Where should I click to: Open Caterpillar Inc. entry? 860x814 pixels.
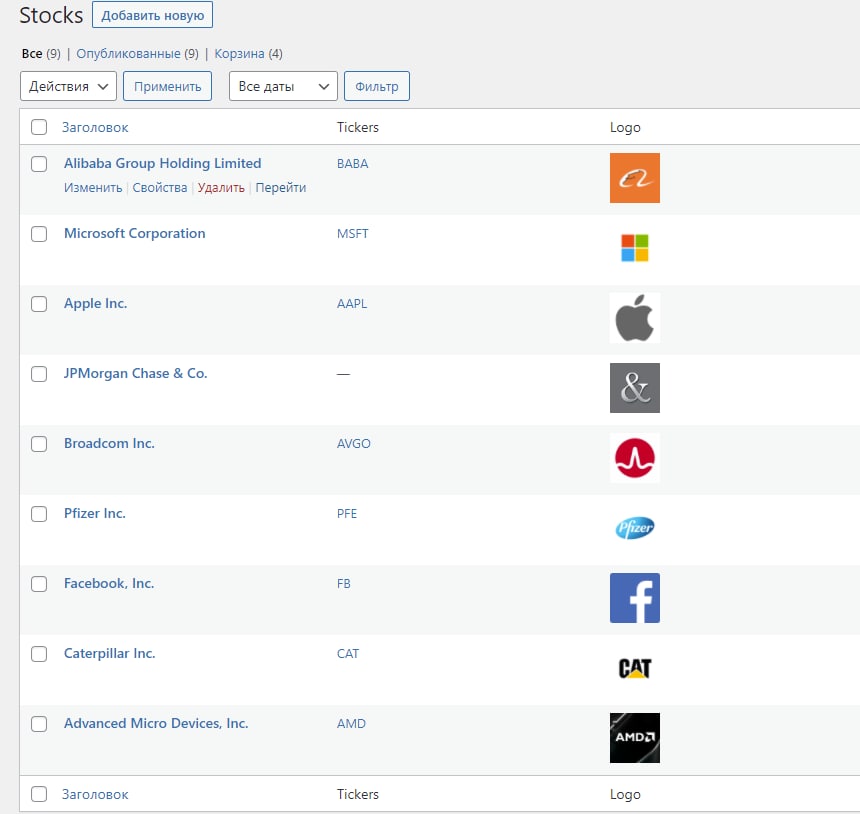coord(110,653)
